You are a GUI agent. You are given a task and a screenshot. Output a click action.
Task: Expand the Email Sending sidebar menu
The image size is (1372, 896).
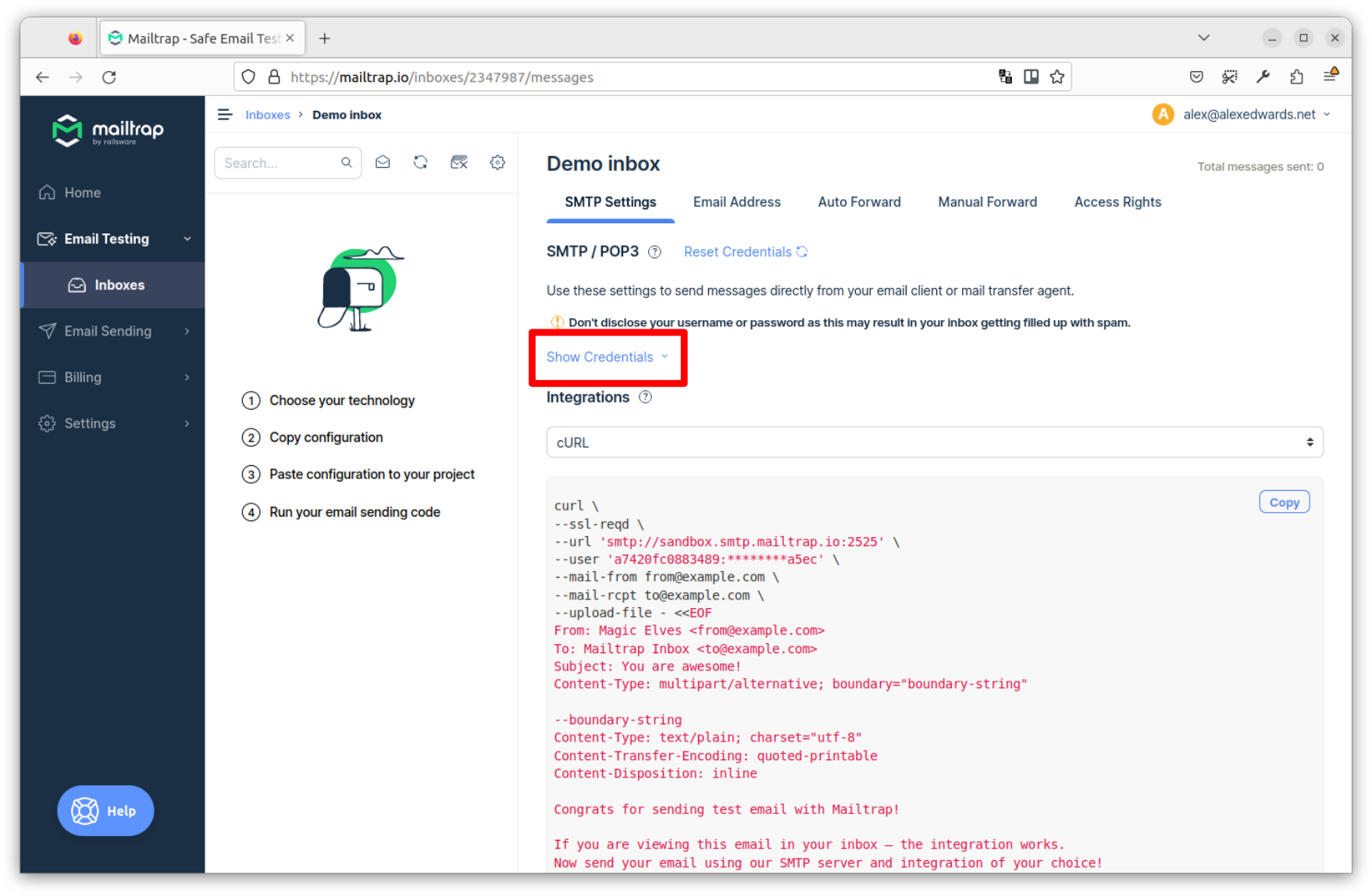click(x=113, y=331)
